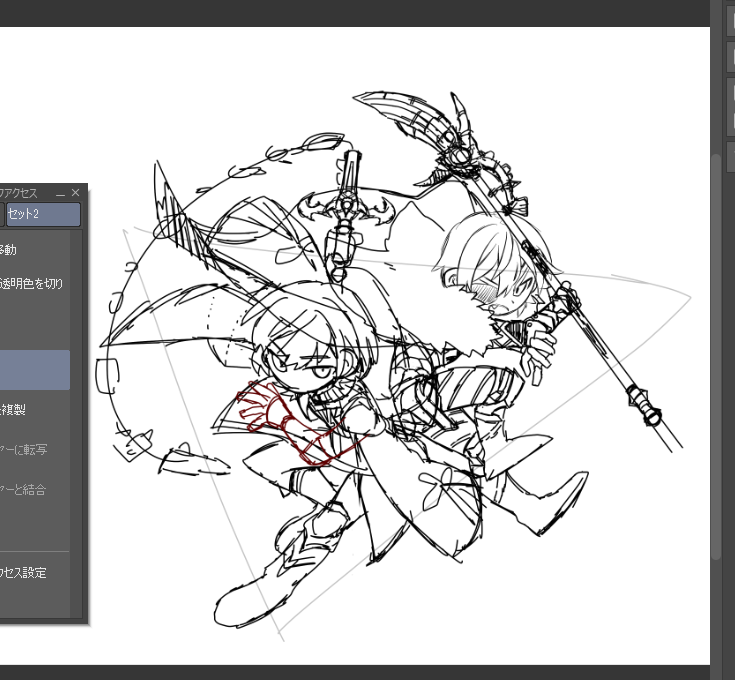735x680 pixels.
Task: Click the greyed item ending in と結合
Action: (35, 490)
